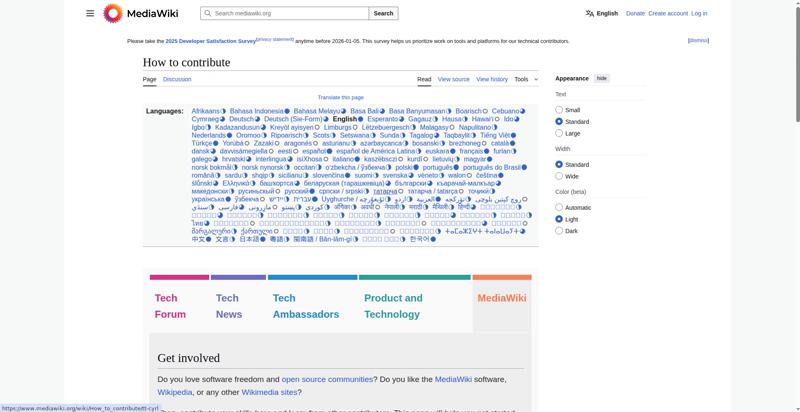Image resolution: width=800 pixels, height=412 pixels.
Task: Switch to the Discussion tab
Action: (177, 79)
